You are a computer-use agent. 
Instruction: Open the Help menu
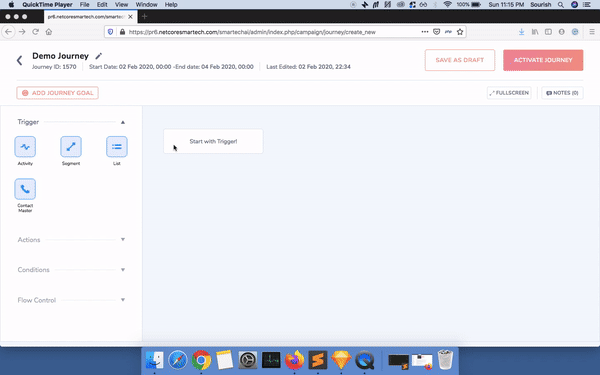click(x=171, y=5)
